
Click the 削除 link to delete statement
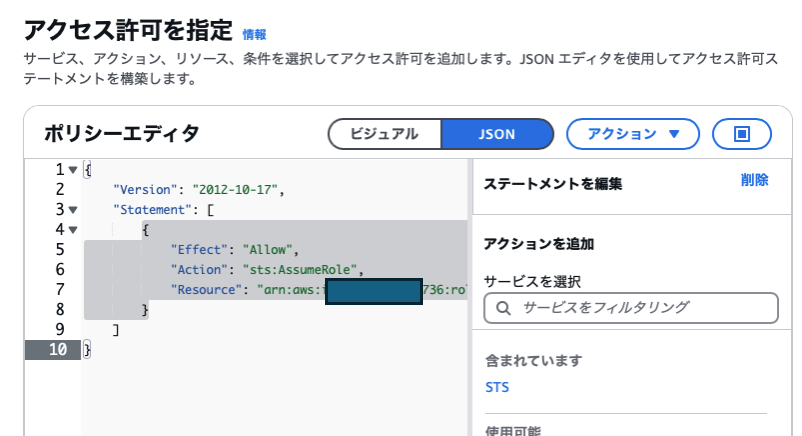pyautogui.click(x=754, y=180)
